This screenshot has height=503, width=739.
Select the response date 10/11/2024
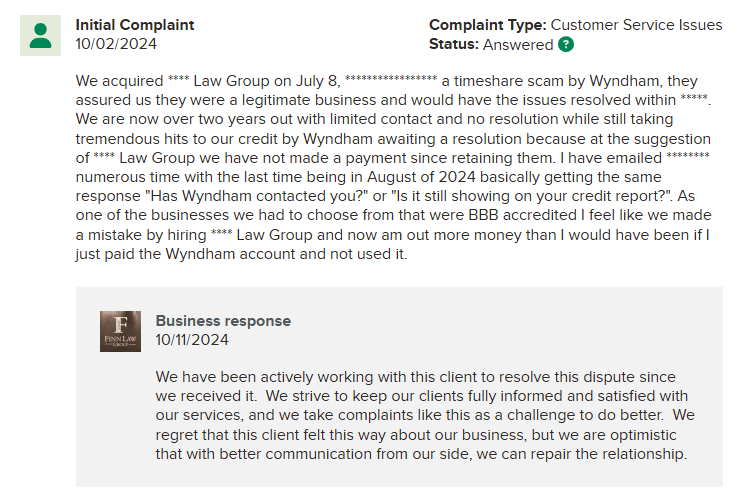point(192,340)
